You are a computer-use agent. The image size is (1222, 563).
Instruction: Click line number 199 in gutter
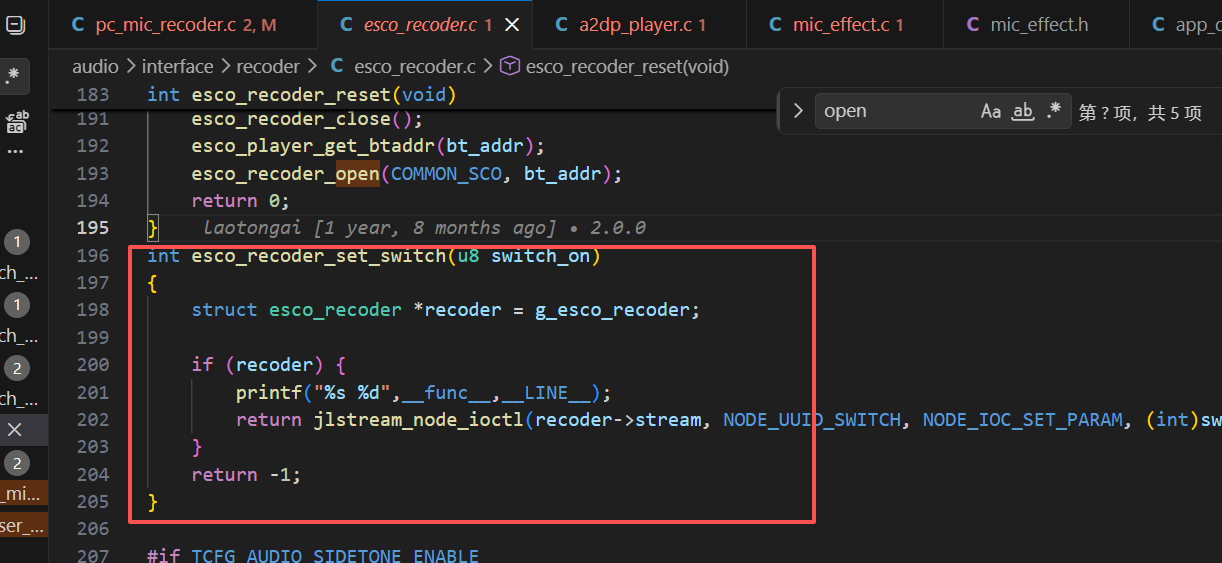(x=93, y=338)
